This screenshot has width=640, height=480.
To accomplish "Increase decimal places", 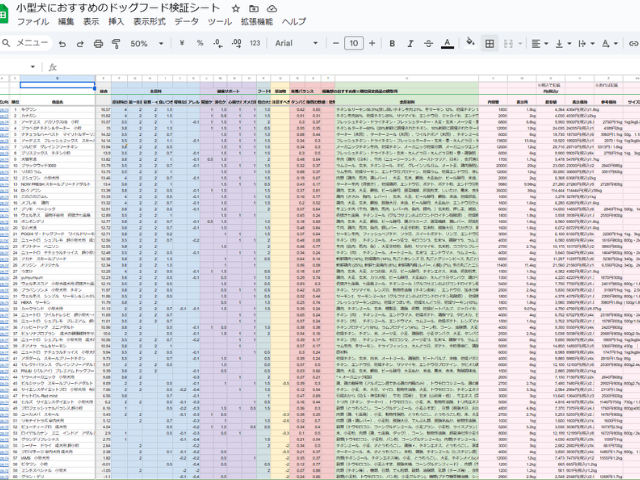I will pos(236,43).
